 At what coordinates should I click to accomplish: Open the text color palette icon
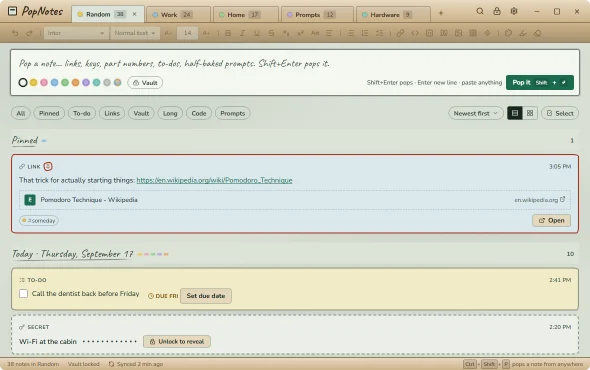pos(508,33)
